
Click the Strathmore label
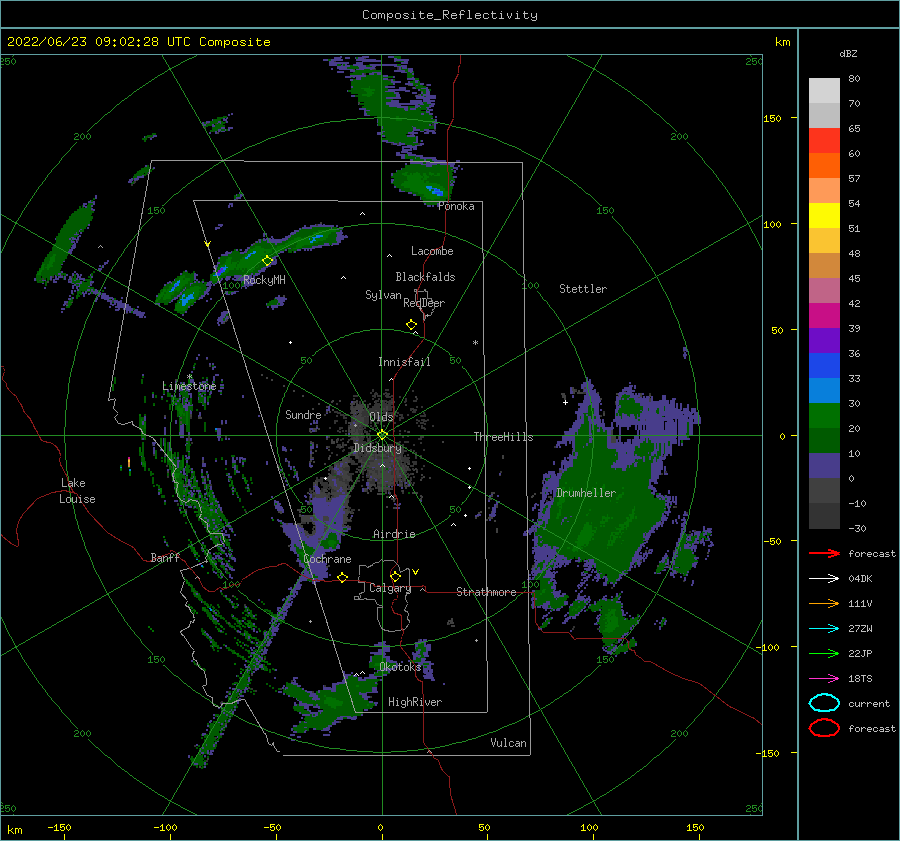(486, 592)
